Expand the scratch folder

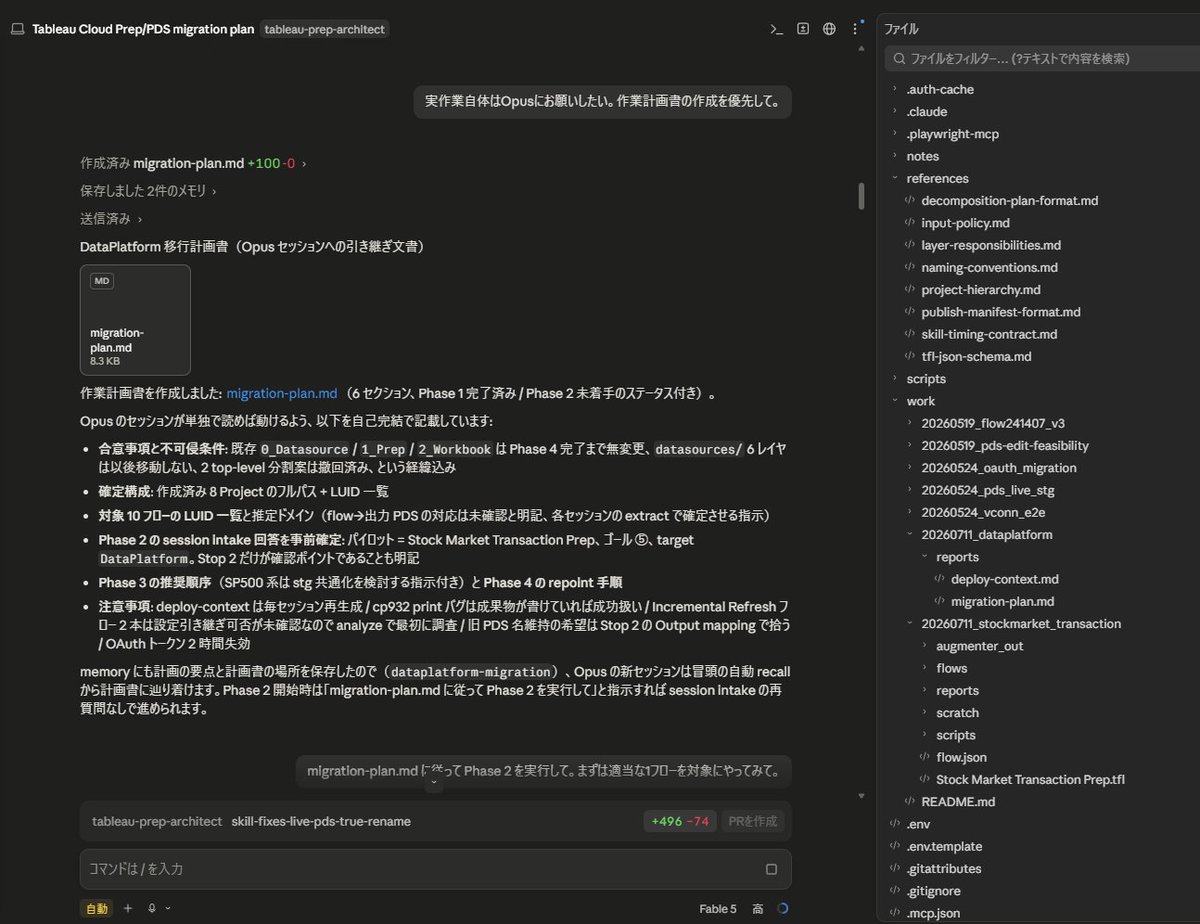pos(949,713)
